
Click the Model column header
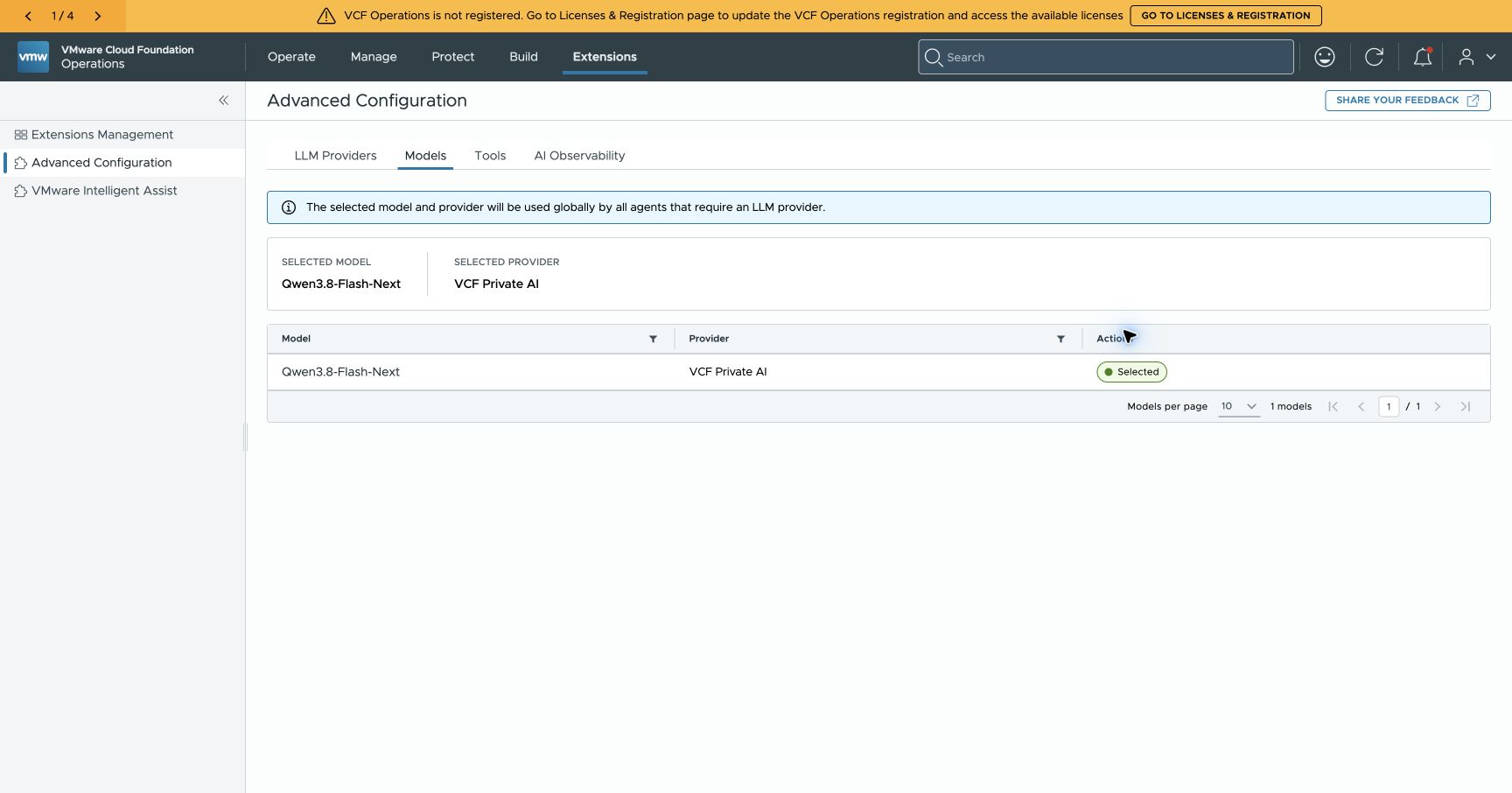click(296, 339)
